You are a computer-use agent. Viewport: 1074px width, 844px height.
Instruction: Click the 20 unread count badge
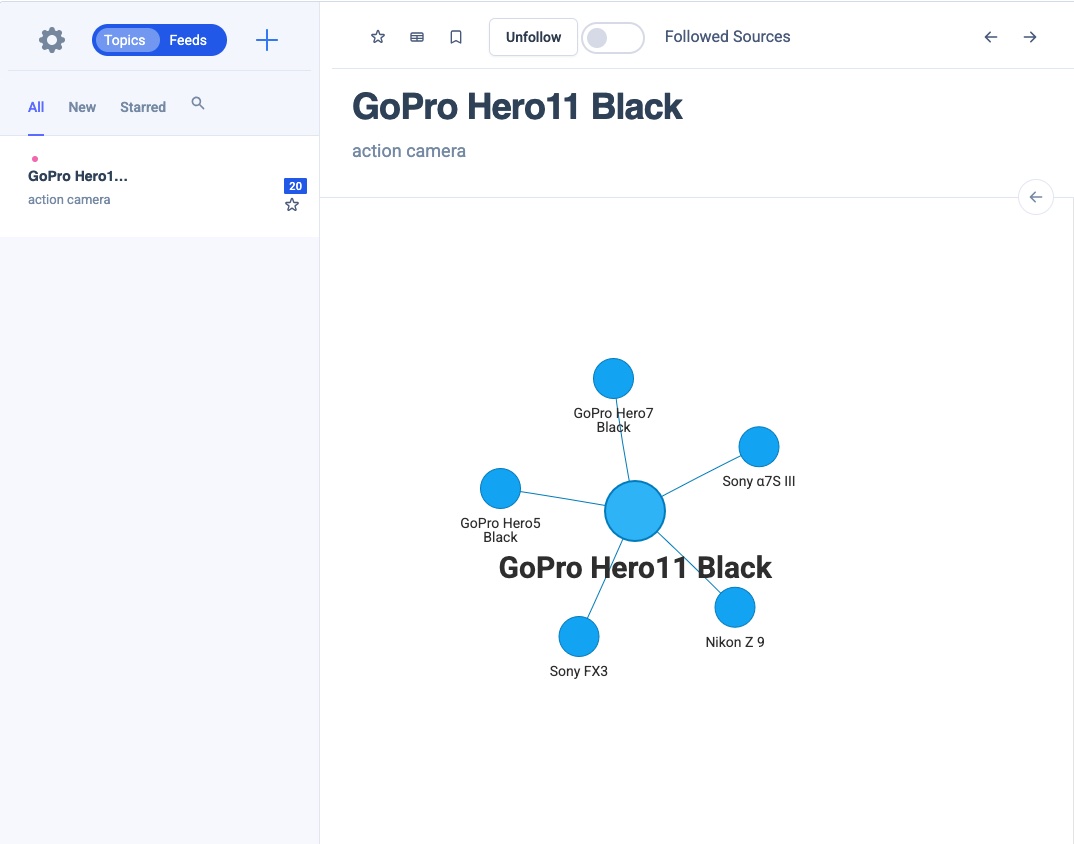pyautogui.click(x=295, y=186)
